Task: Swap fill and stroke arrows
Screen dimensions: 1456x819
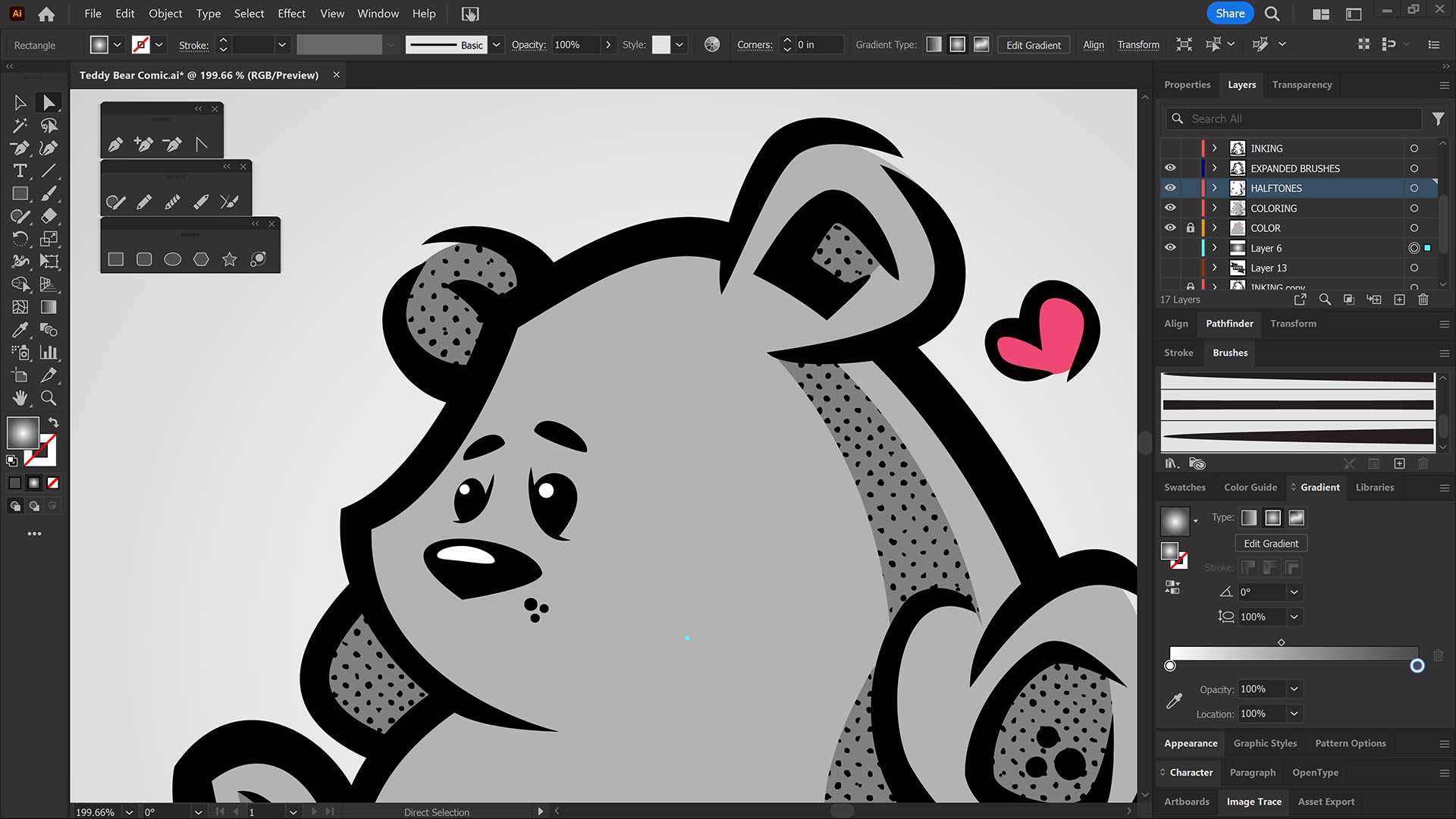Action: pos(53,422)
